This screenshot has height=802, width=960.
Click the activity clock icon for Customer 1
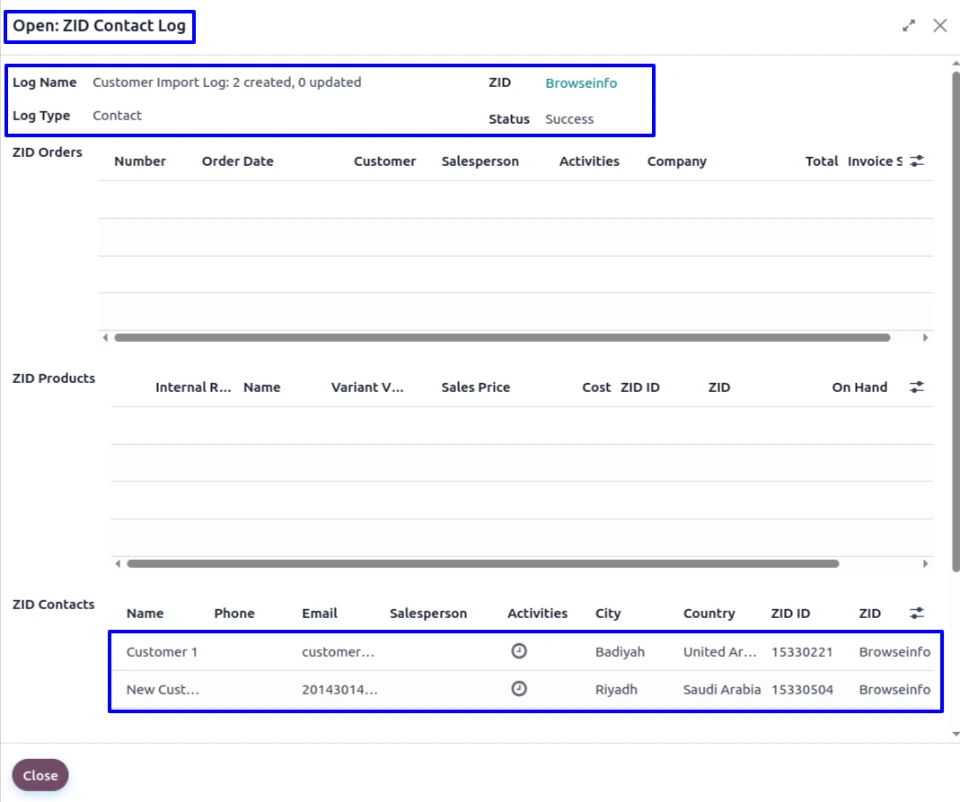519,651
